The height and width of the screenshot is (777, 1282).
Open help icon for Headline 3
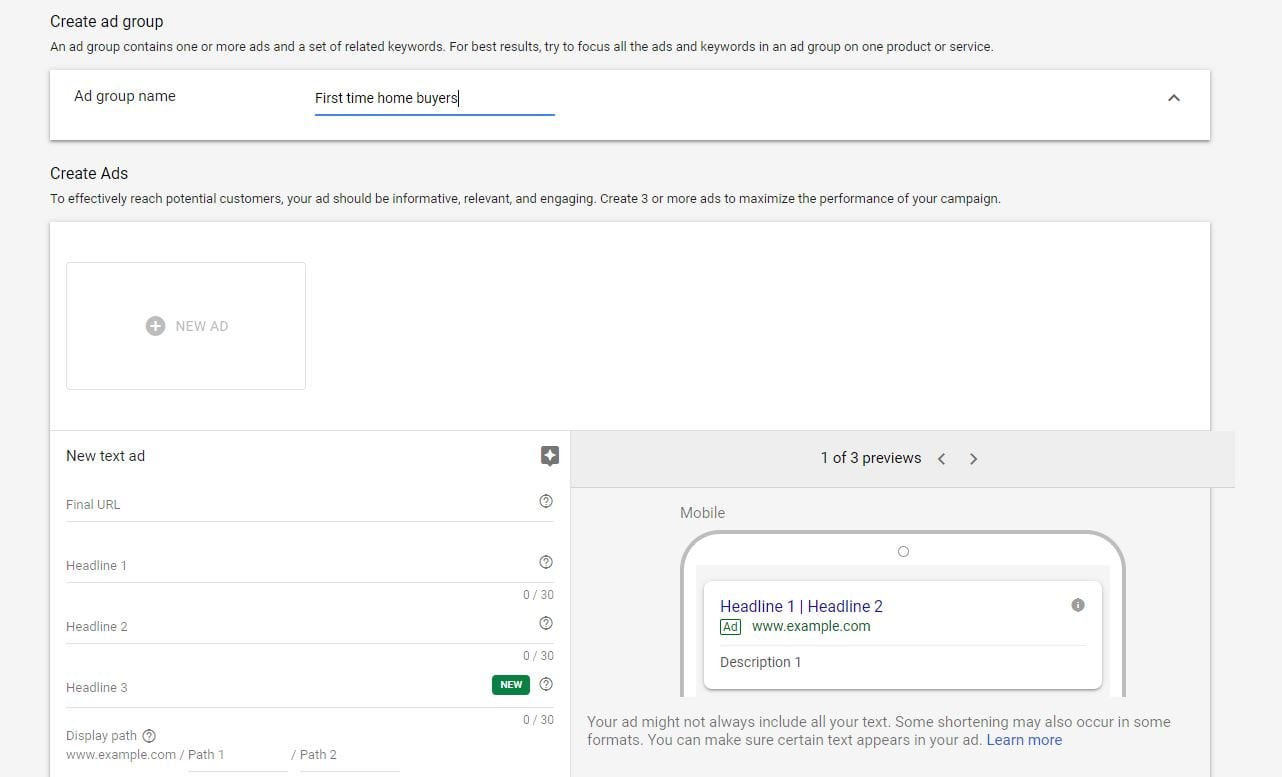(546, 684)
